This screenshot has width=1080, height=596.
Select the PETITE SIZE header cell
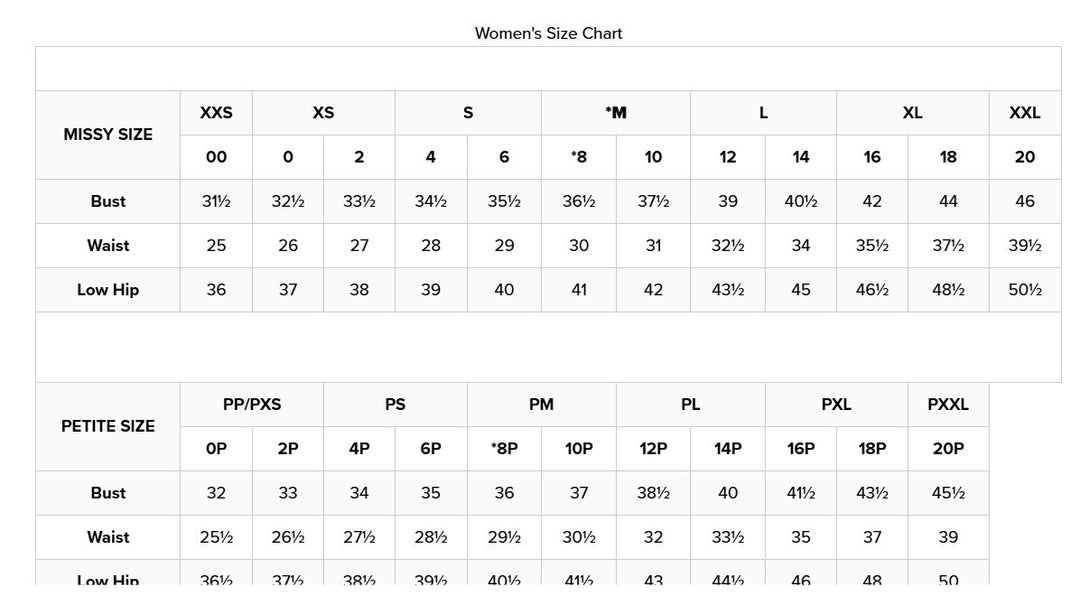click(108, 426)
